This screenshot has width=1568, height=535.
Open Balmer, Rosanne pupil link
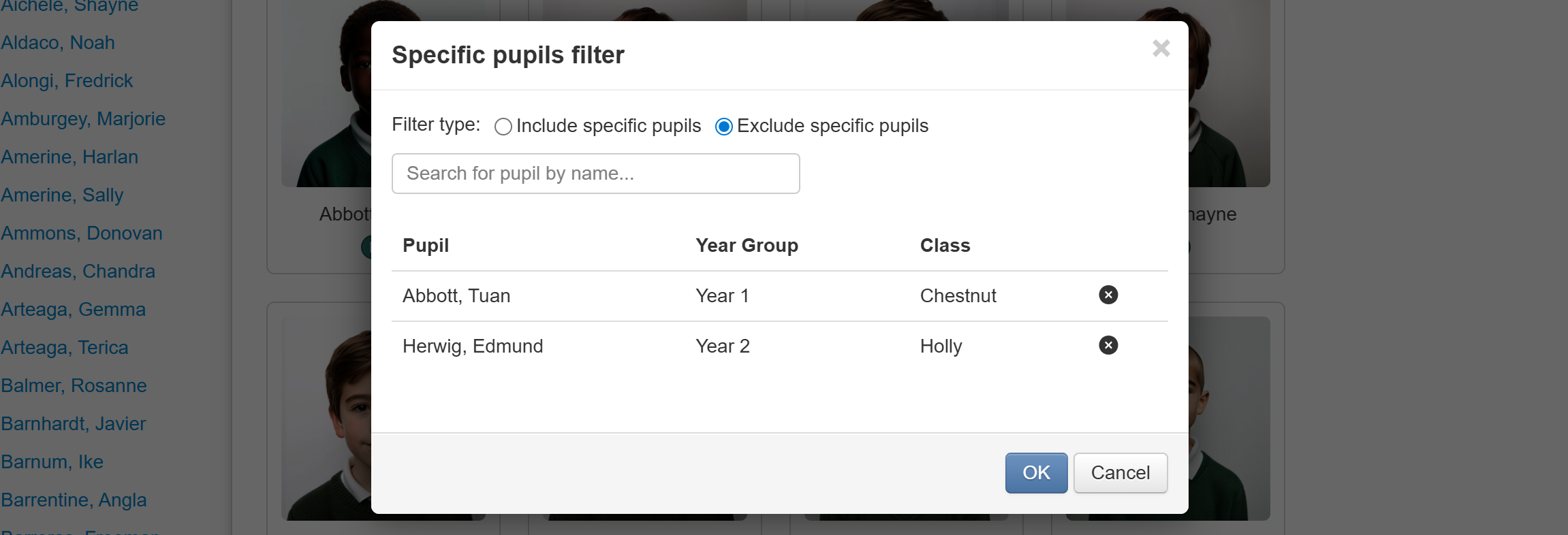click(x=74, y=386)
